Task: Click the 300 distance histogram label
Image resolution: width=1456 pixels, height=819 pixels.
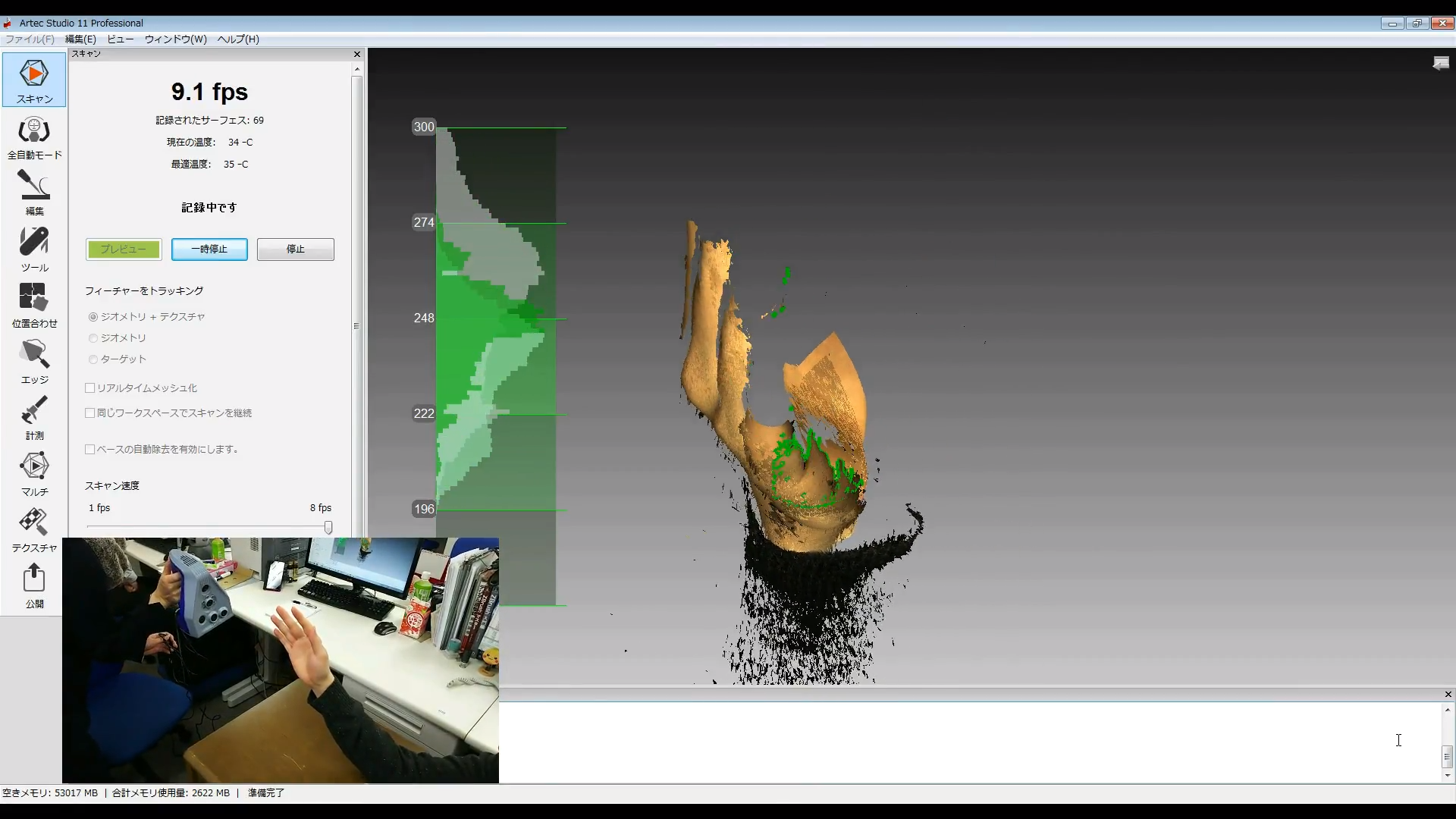Action: [x=424, y=127]
